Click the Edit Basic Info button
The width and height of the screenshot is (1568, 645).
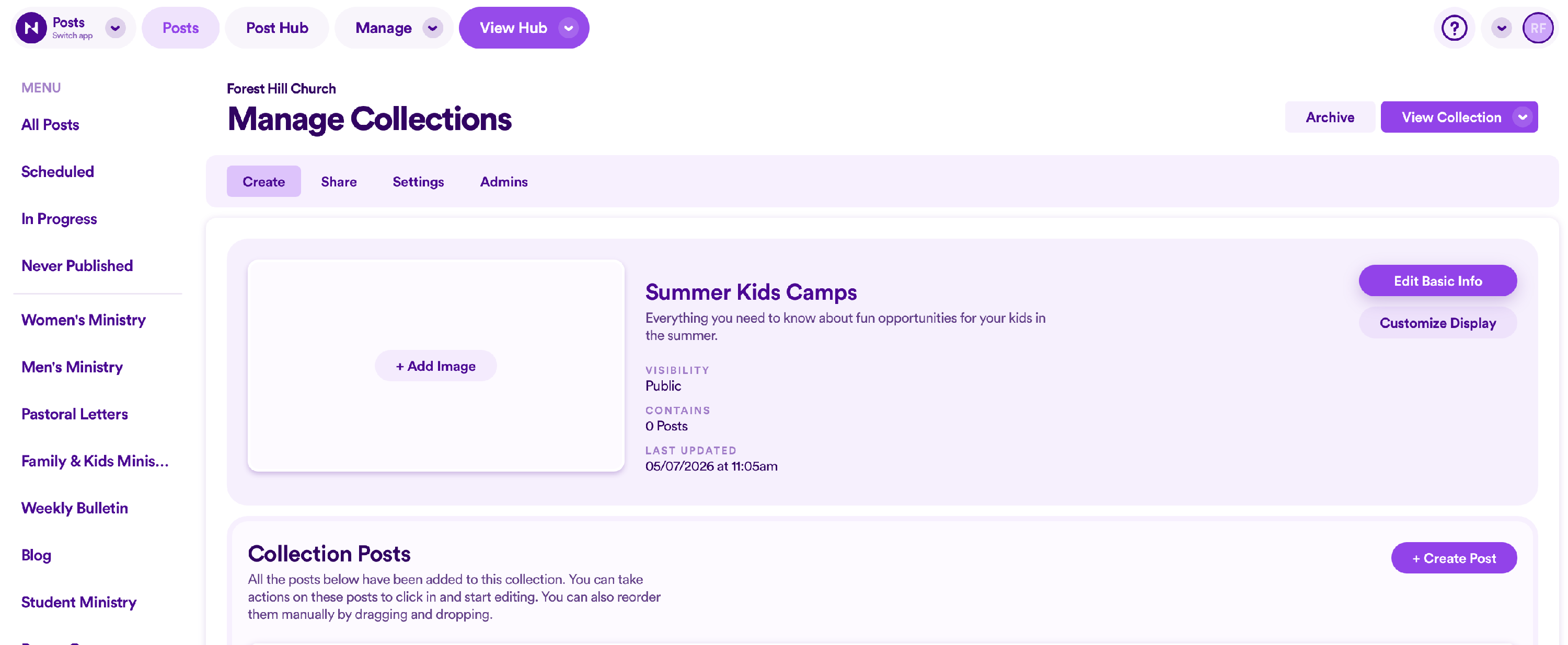point(1438,281)
